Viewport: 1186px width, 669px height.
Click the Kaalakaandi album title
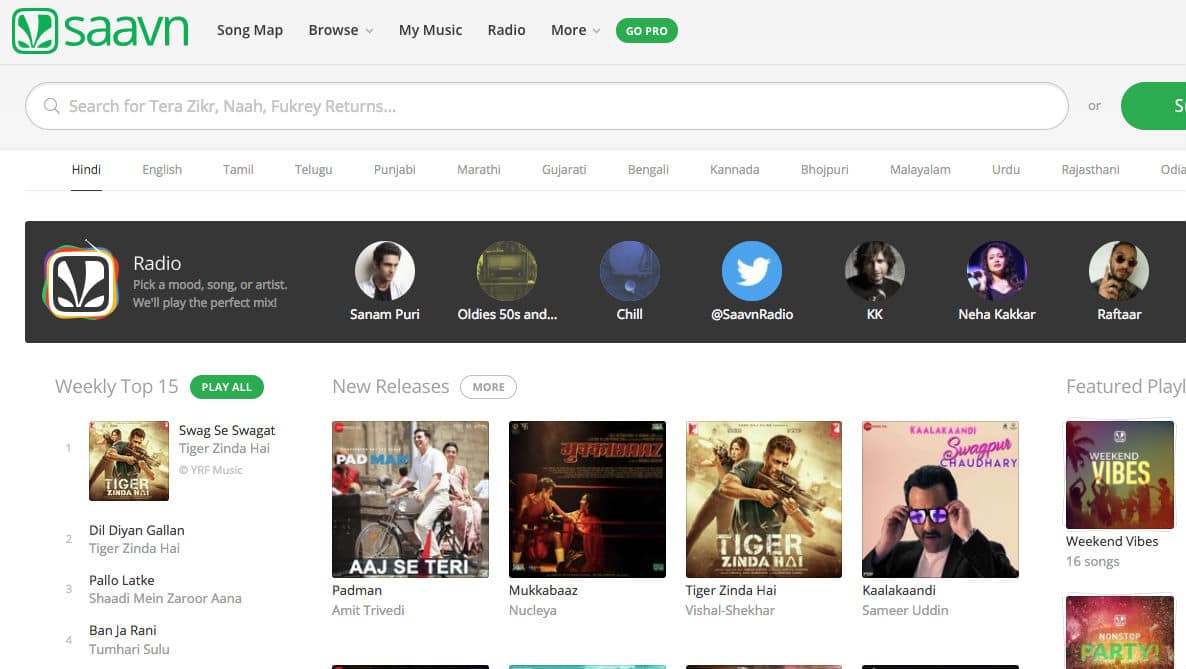tap(899, 590)
